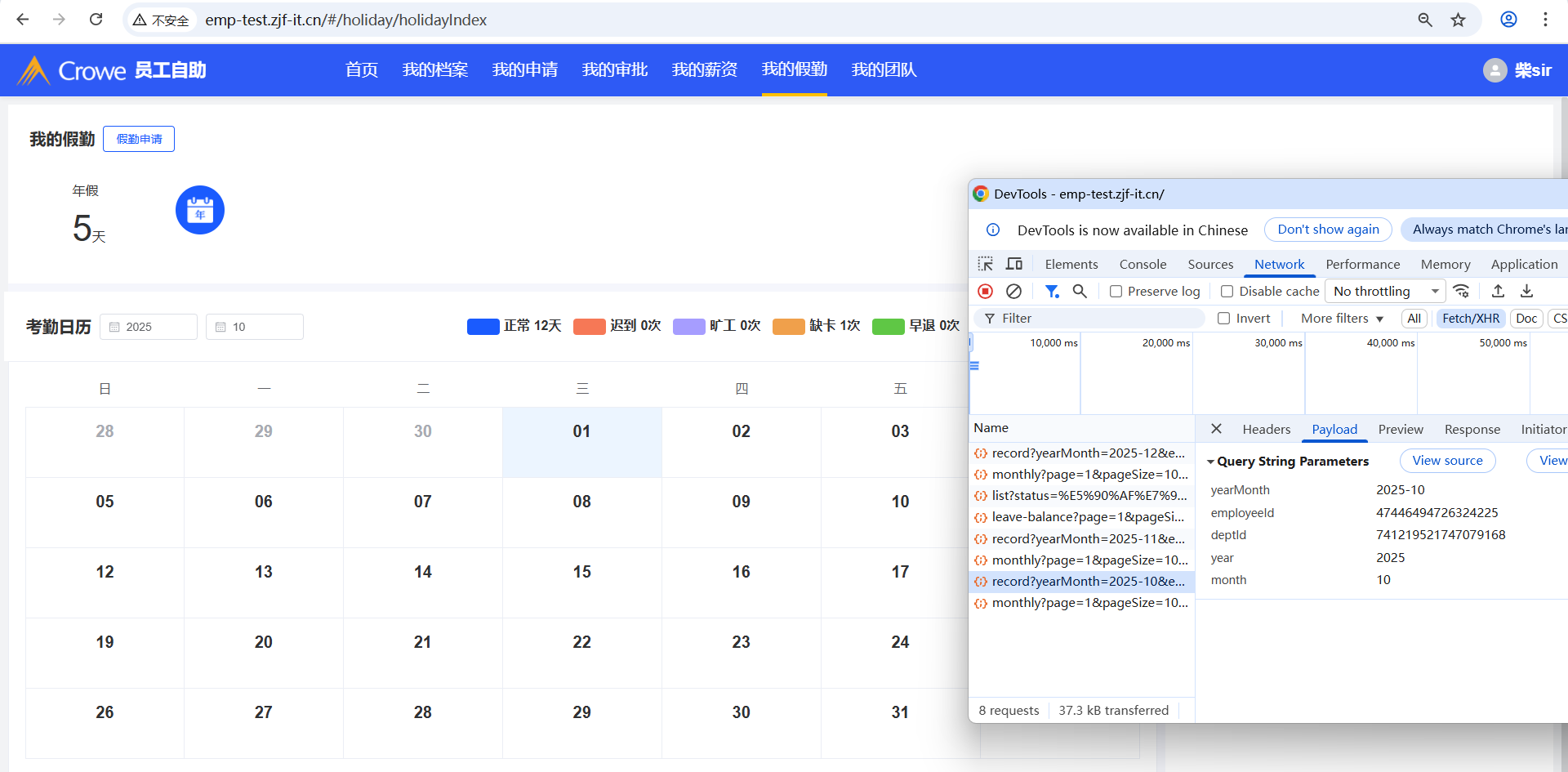This screenshot has height=772, width=1568.
Task: Open 我的薪资 in the top navigation
Action: pos(705,70)
